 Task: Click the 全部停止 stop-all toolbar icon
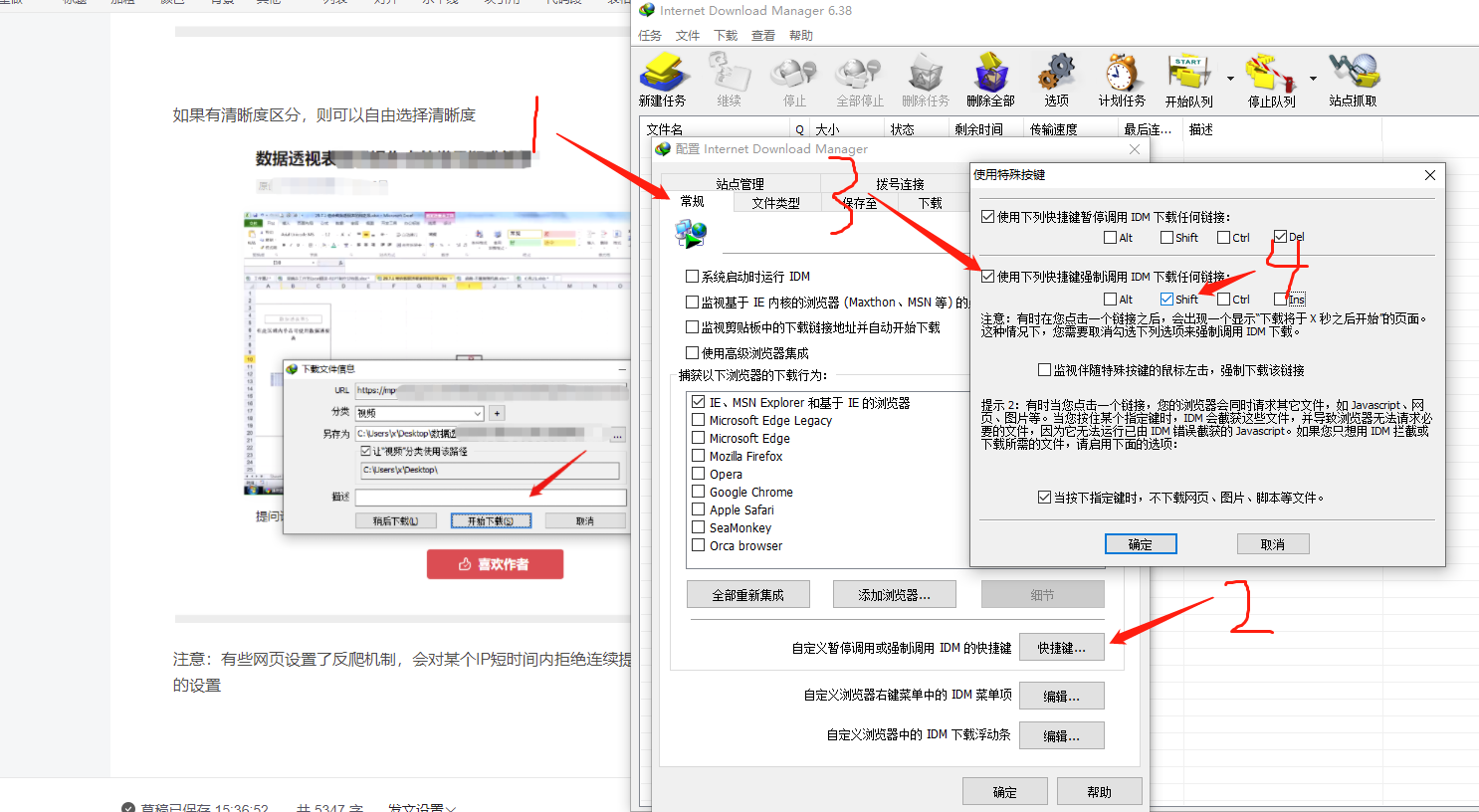[x=859, y=80]
